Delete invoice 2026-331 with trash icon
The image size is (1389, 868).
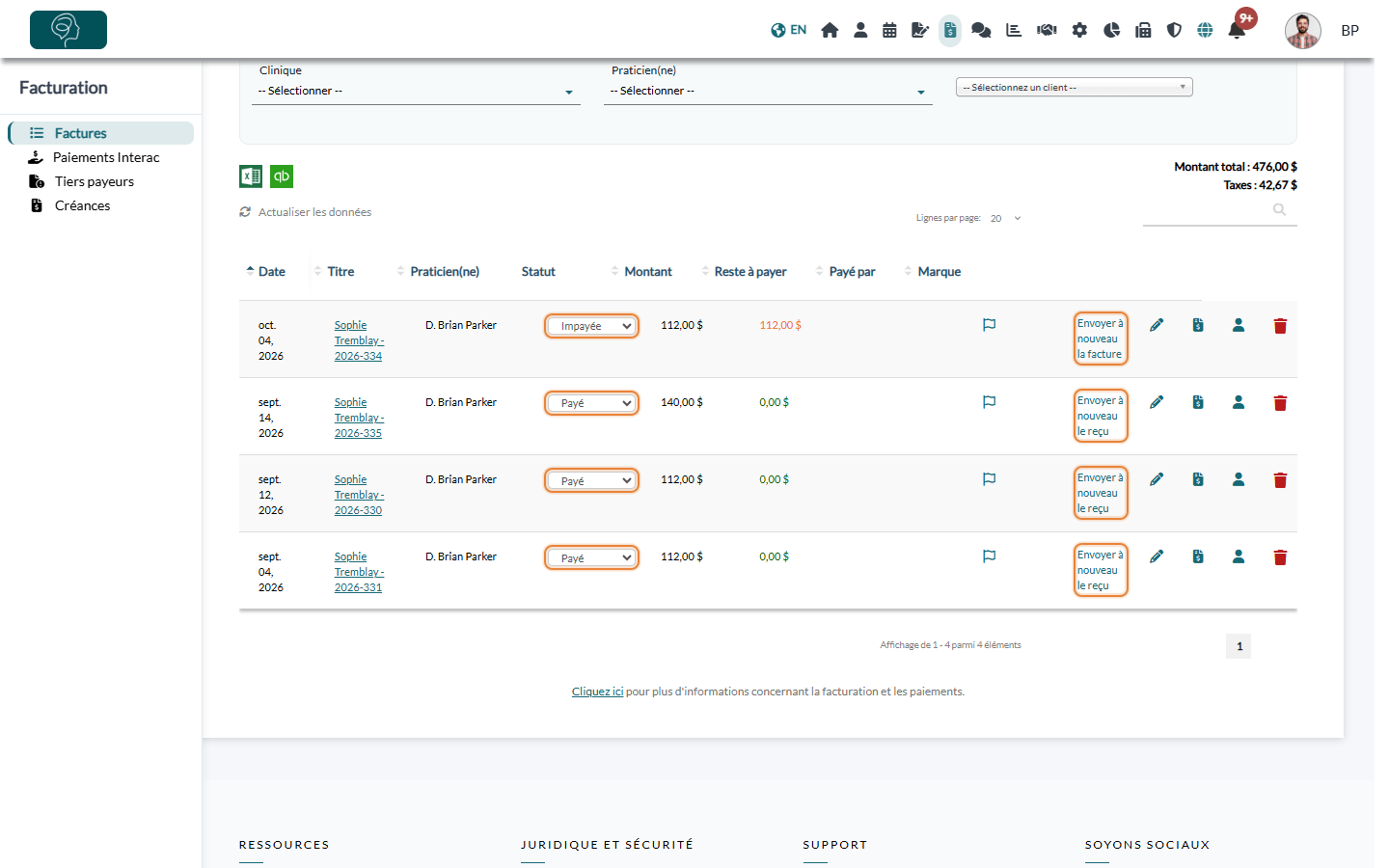click(1280, 557)
